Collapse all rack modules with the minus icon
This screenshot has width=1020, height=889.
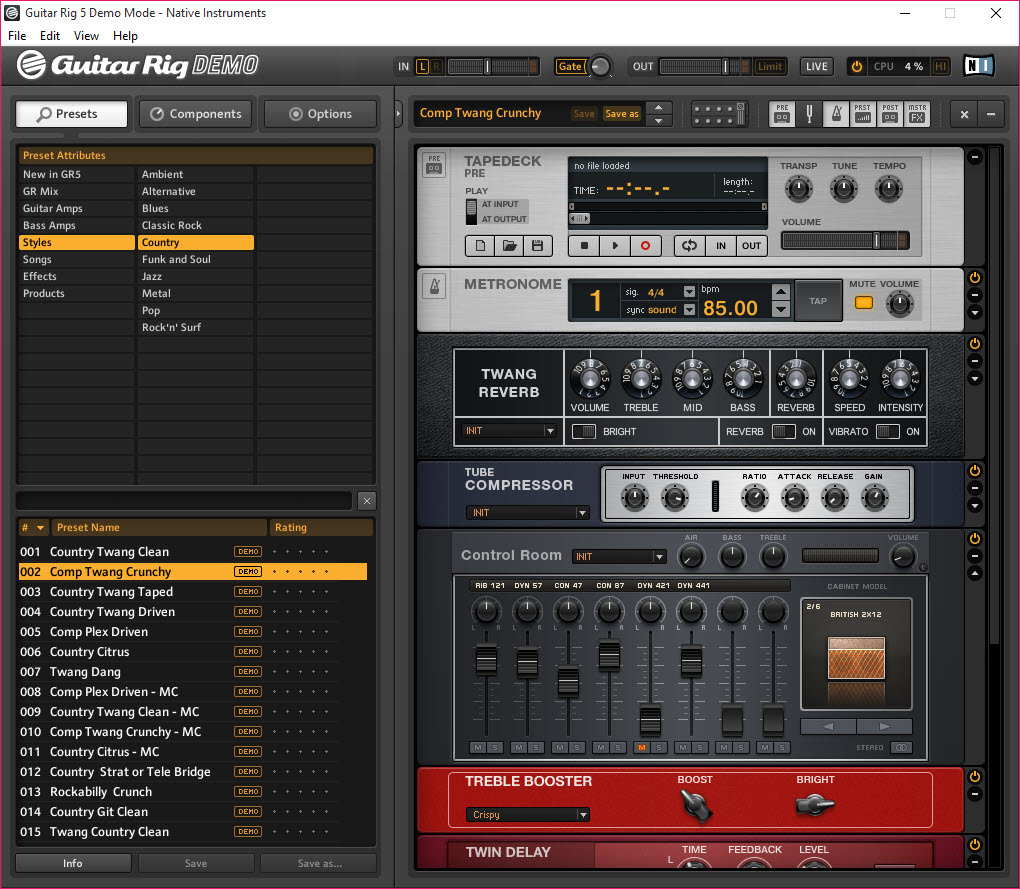coord(991,114)
